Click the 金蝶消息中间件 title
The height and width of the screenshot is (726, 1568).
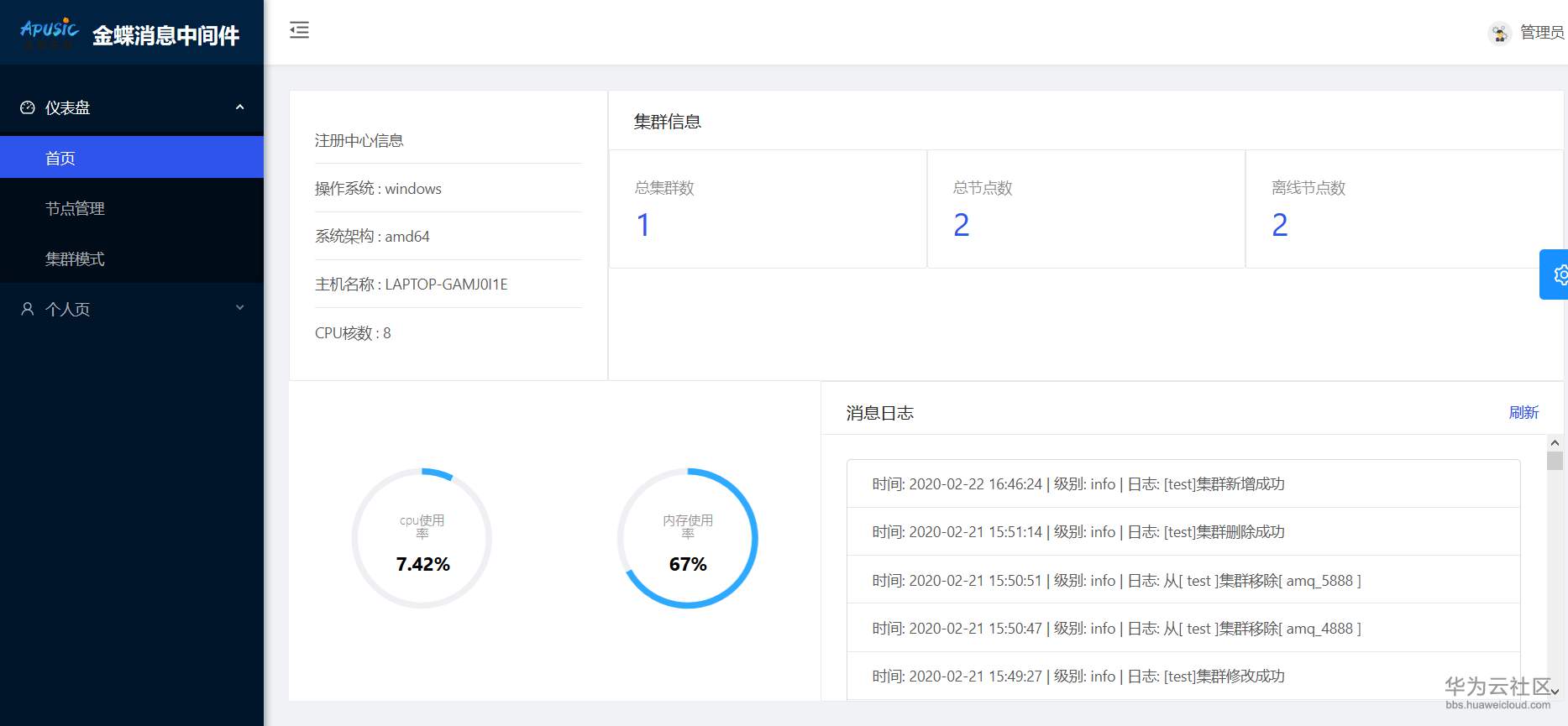coord(165,35)
